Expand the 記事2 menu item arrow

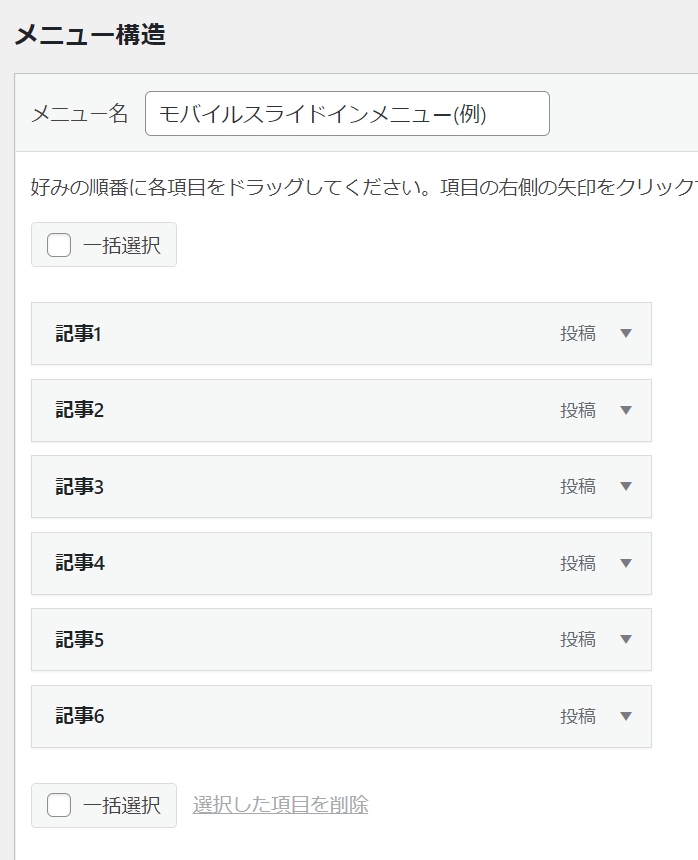(626, 410)
